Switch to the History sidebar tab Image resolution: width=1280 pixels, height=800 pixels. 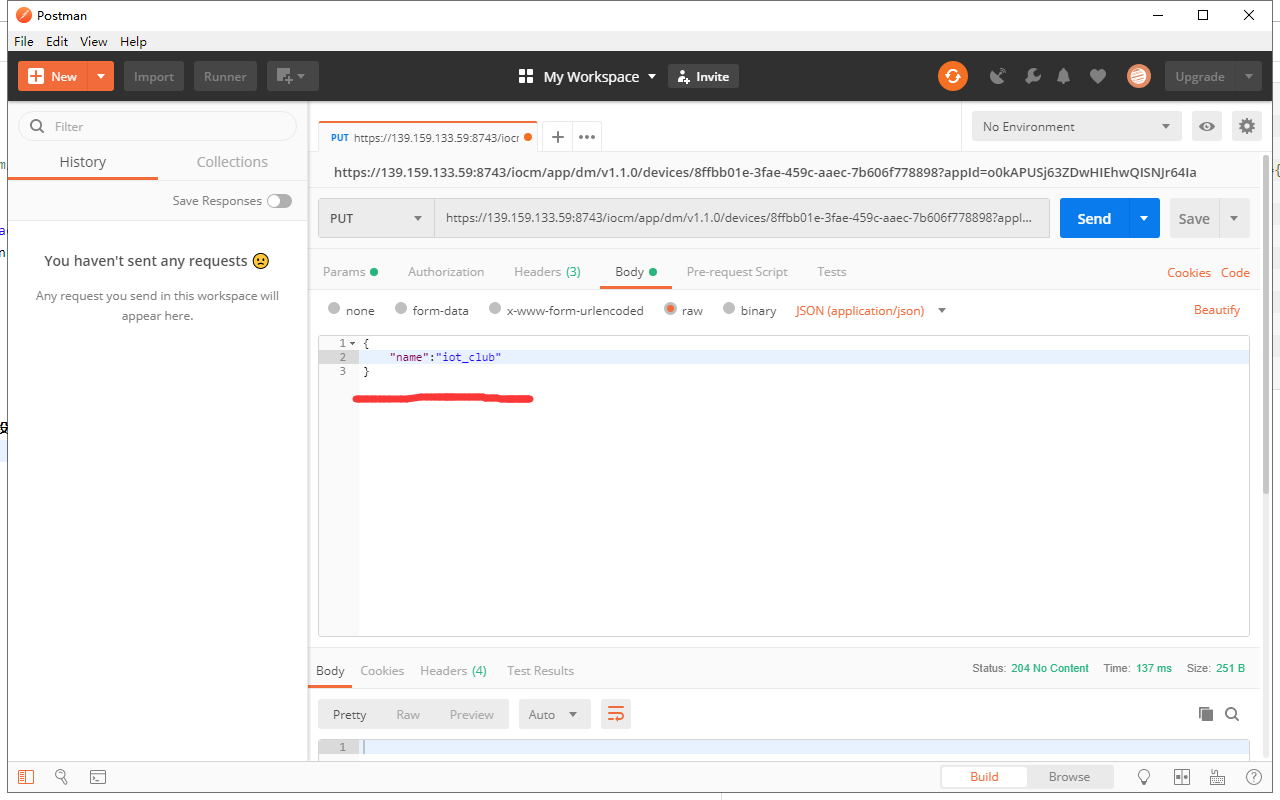(x=82, y=162)
